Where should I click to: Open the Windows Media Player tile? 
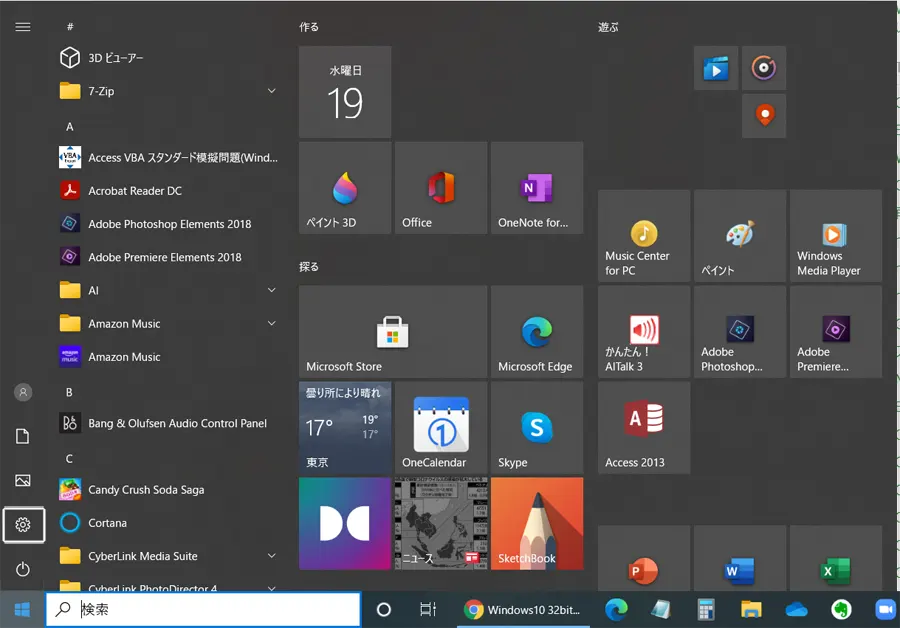pos(836,236)
